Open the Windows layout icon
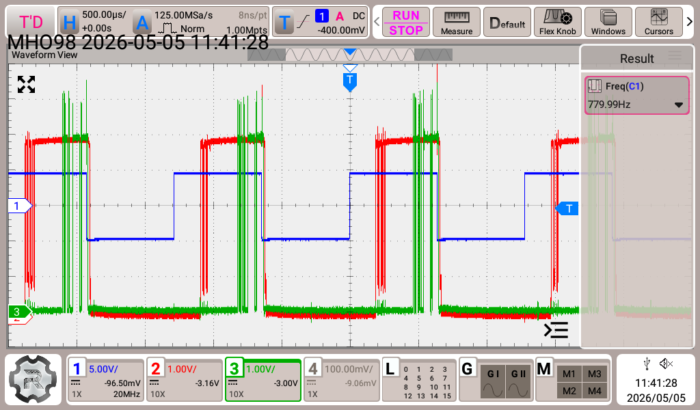The image size is (700, 410). coord(608,22)
